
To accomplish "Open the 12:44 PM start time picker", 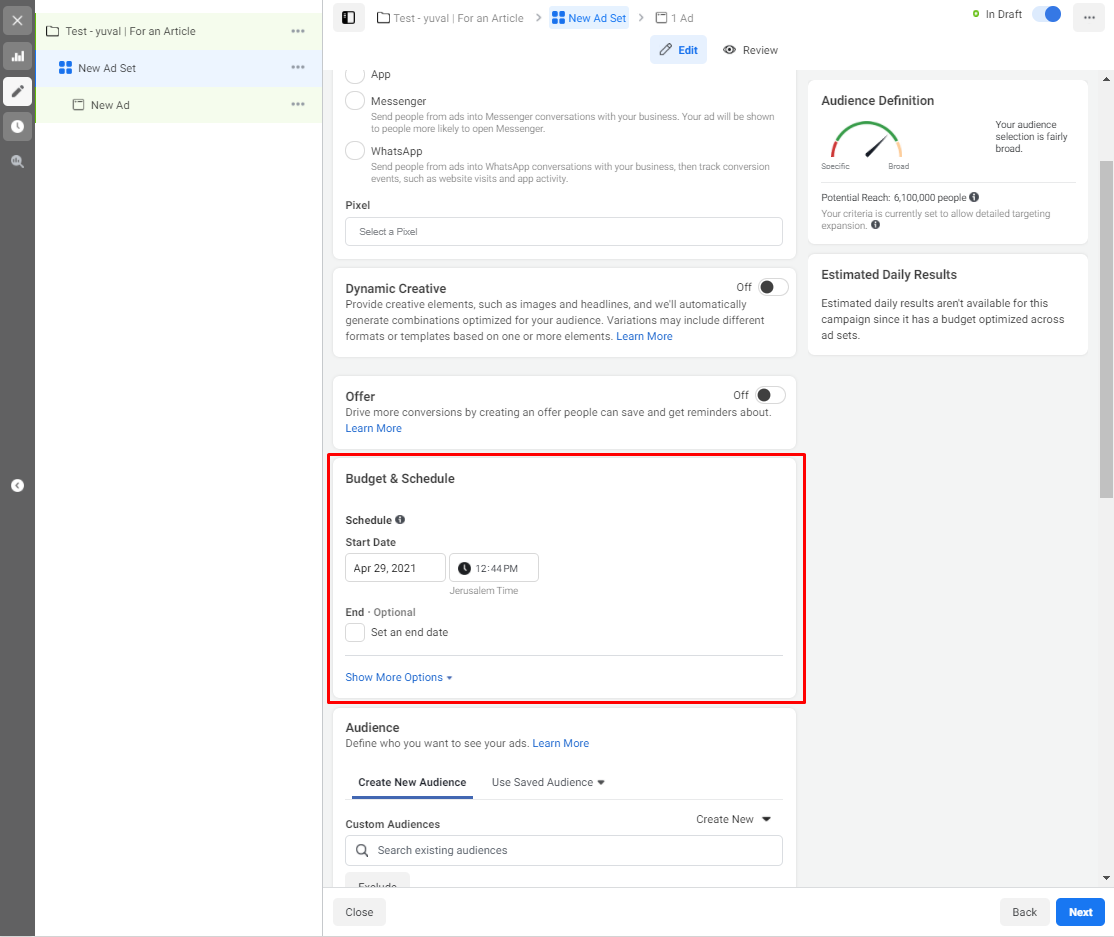I will pos(494,568).
